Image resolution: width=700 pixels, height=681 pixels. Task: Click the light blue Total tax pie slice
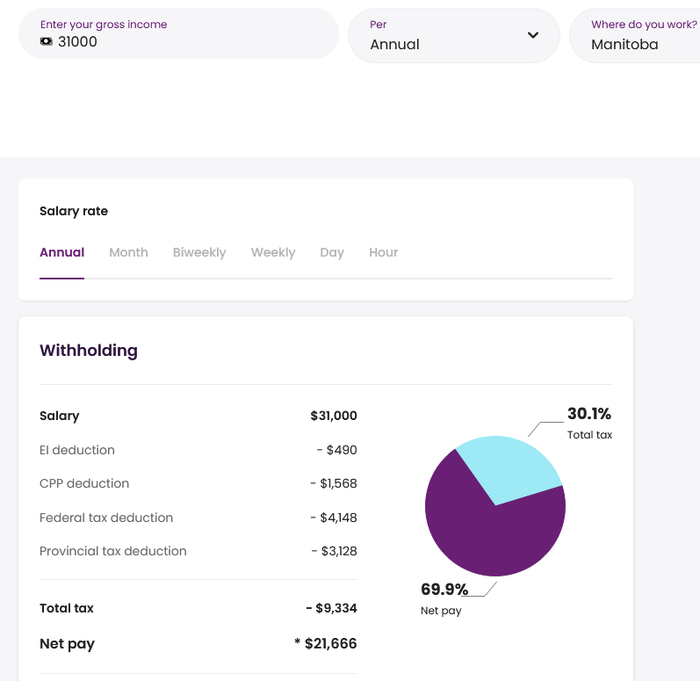point(510,468)
